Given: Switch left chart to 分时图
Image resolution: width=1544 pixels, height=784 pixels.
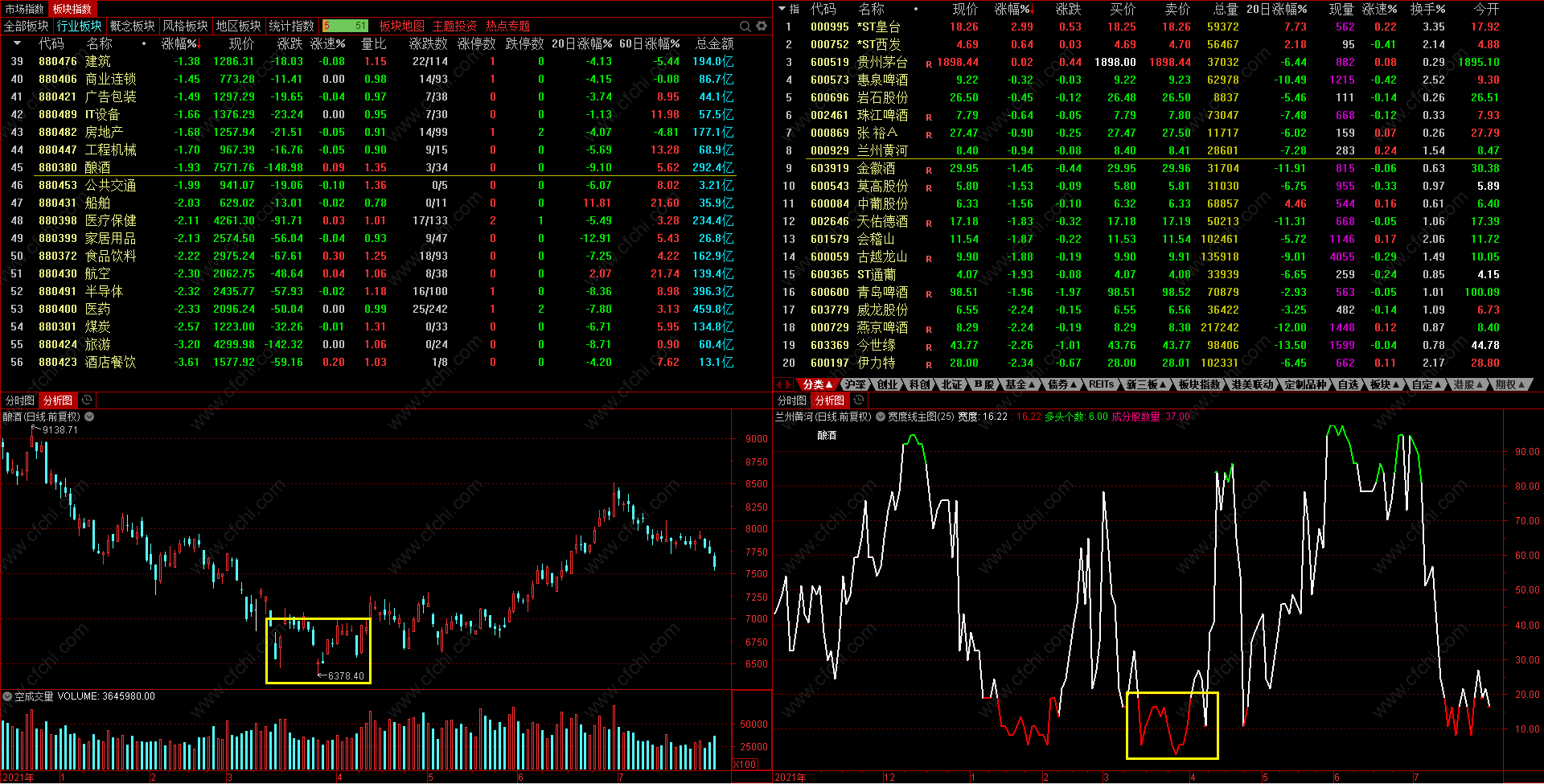Looking at the screenshot, I should click(x=20, y=400).
